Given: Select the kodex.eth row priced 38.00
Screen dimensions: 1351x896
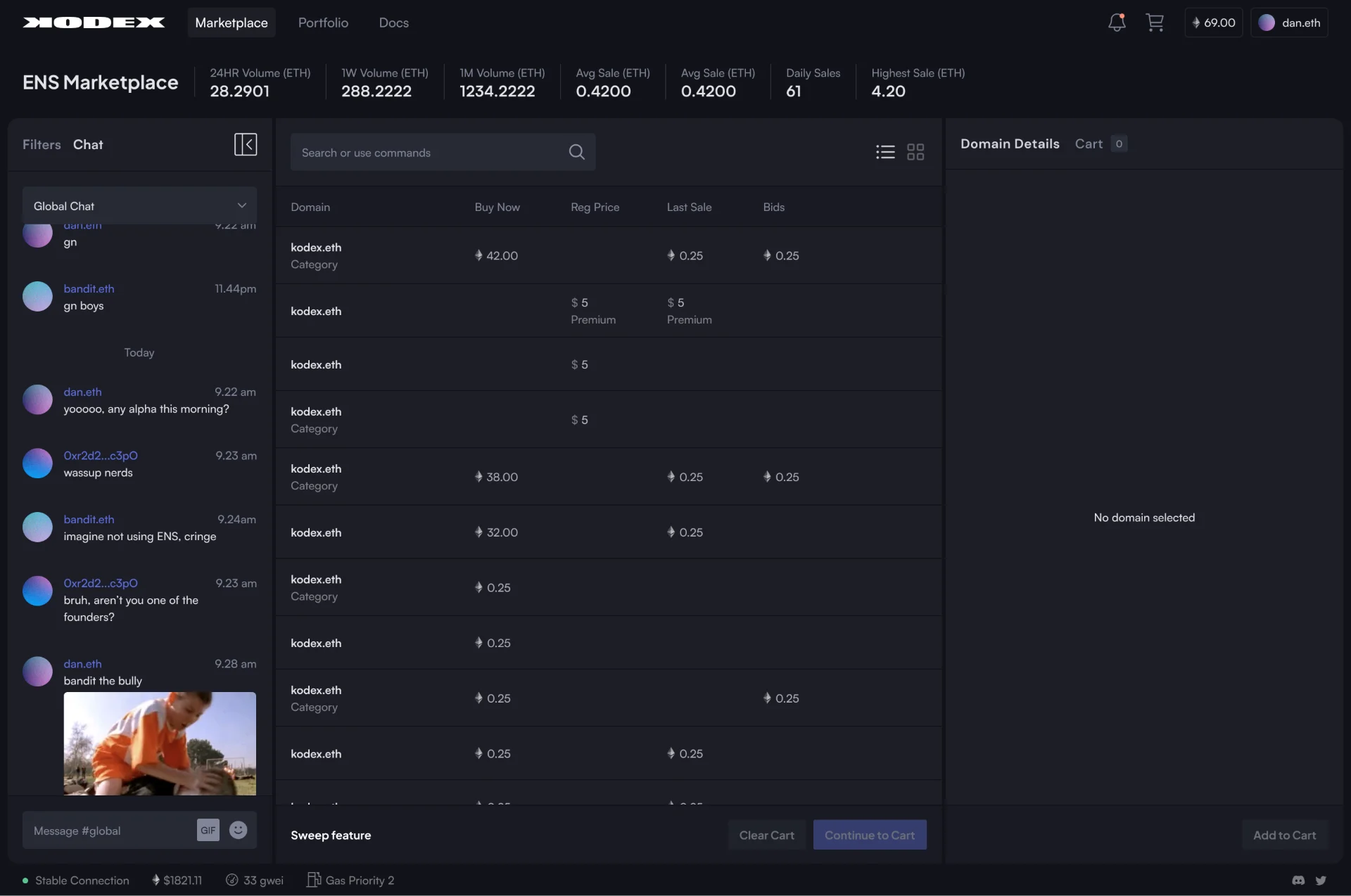Looking at the screenshot, I should pyautogui.click(x=609, y=477).
